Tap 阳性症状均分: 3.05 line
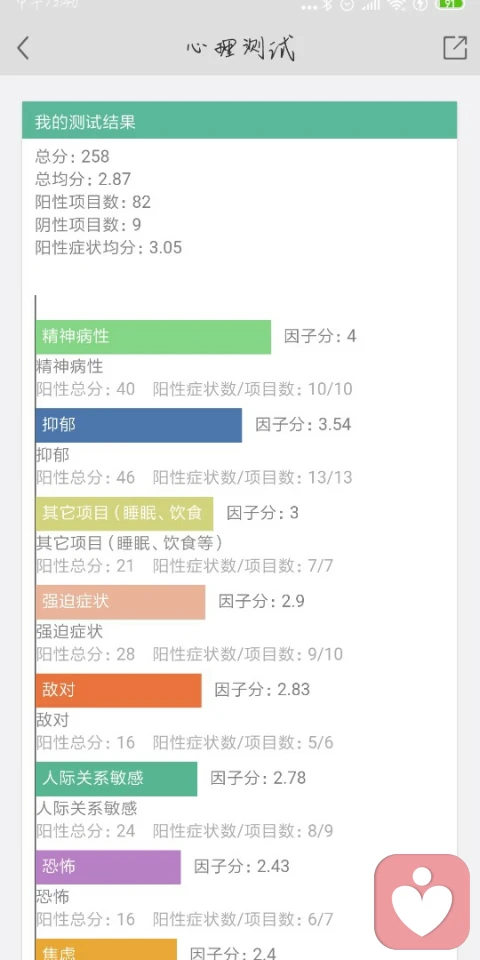 click(x=108, y=248)
